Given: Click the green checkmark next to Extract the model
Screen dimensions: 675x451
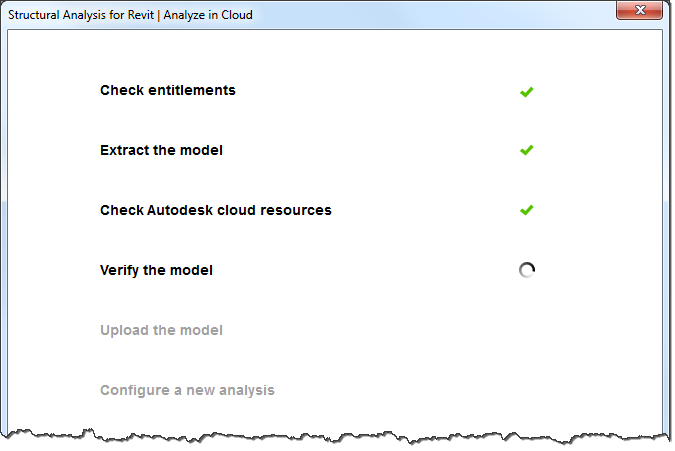Looking at the screenshot, I should (527, 151).
